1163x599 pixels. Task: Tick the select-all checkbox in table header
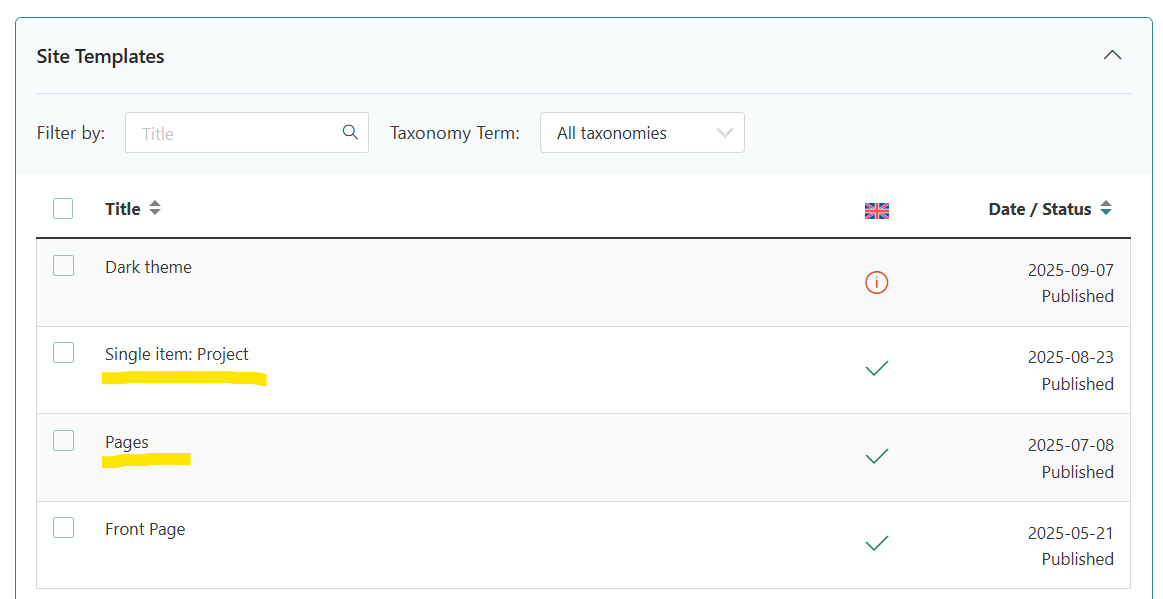63,208
